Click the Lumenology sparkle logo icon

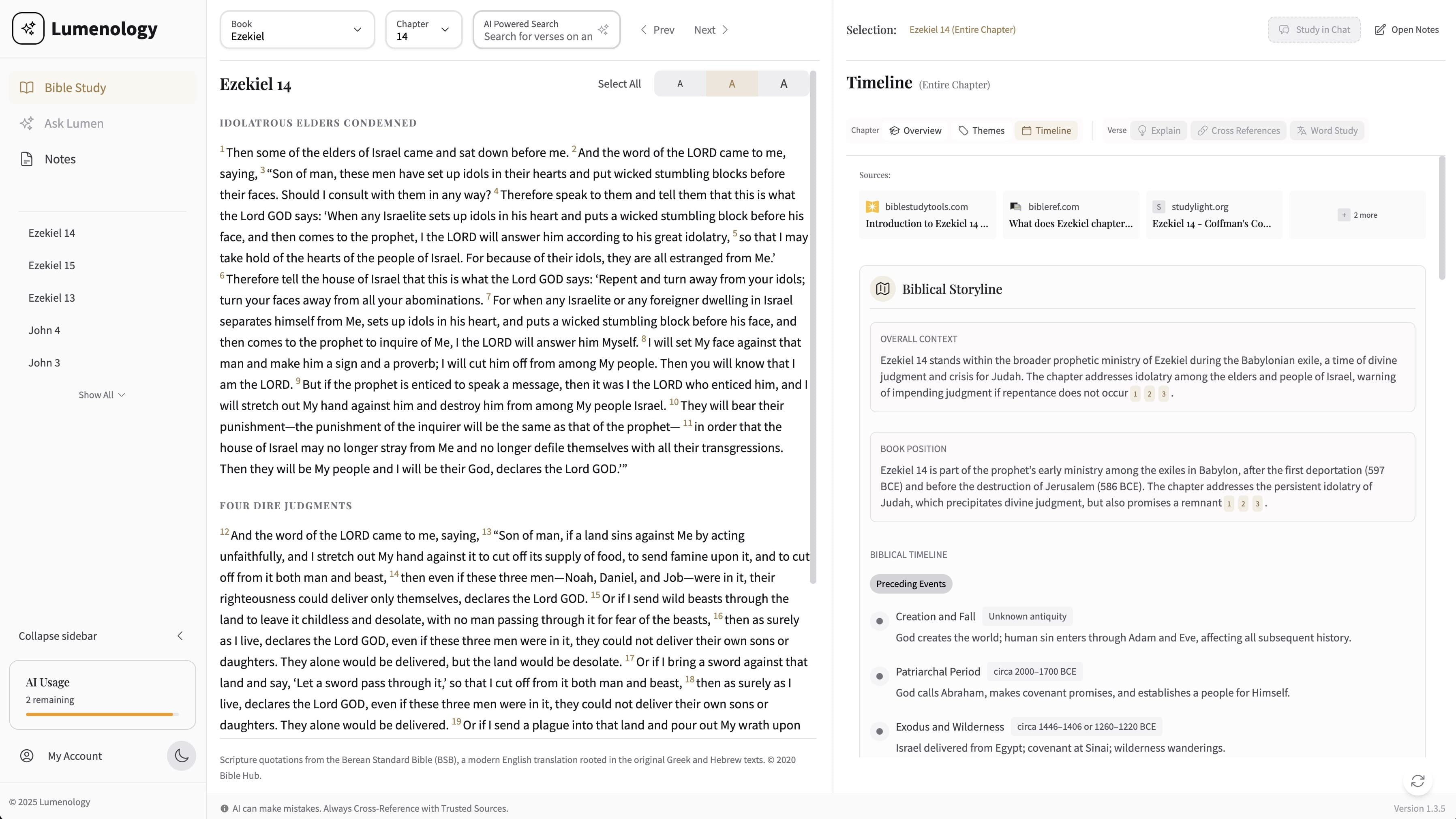28,29
